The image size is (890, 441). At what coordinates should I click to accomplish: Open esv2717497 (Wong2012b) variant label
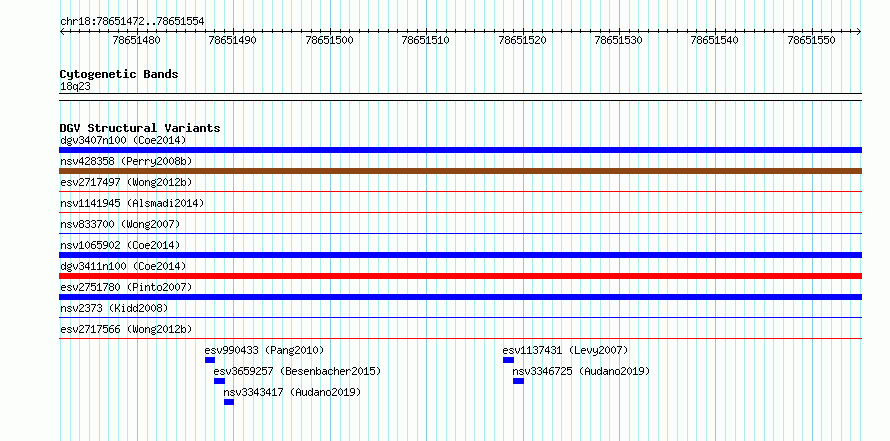click(126, 182)
